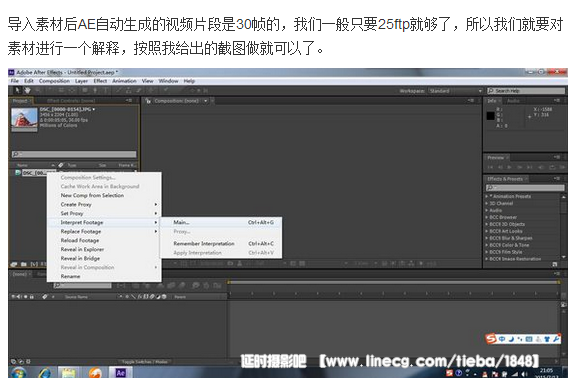Click the Sogou input method S icon
The image size is (574, 378).
[491, 339]
